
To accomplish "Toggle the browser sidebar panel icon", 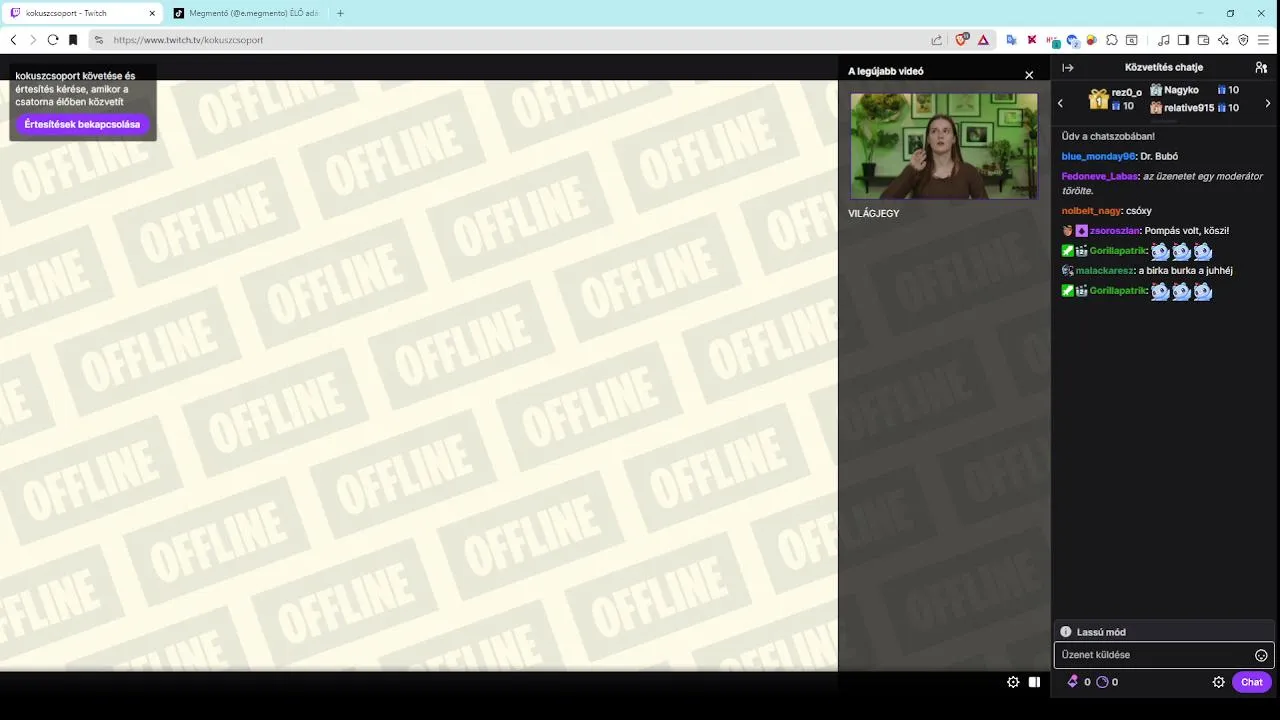I will (1183, 40).
